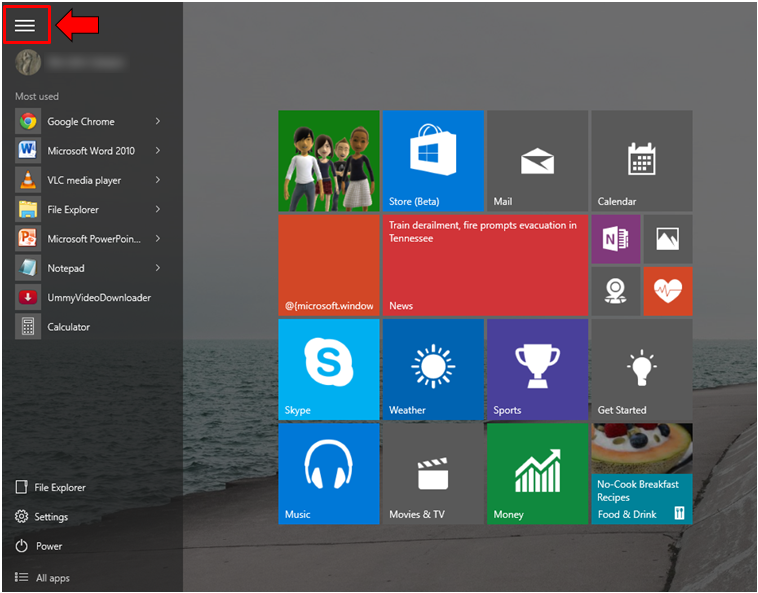Image resolution: width=758 pixels, height=593 pixels.
Task: Open the Sports trophy tile
Action: coord(538,370)
